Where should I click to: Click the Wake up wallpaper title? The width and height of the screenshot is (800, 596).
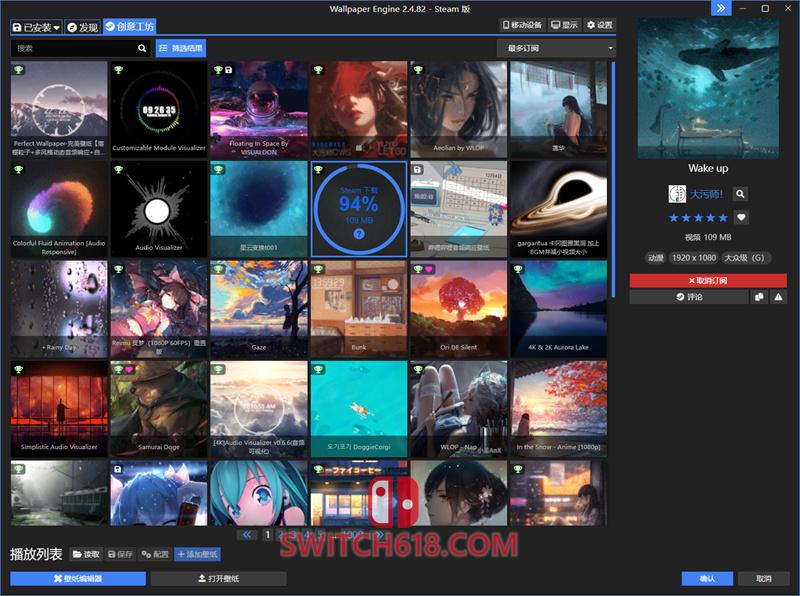(708, 168)
